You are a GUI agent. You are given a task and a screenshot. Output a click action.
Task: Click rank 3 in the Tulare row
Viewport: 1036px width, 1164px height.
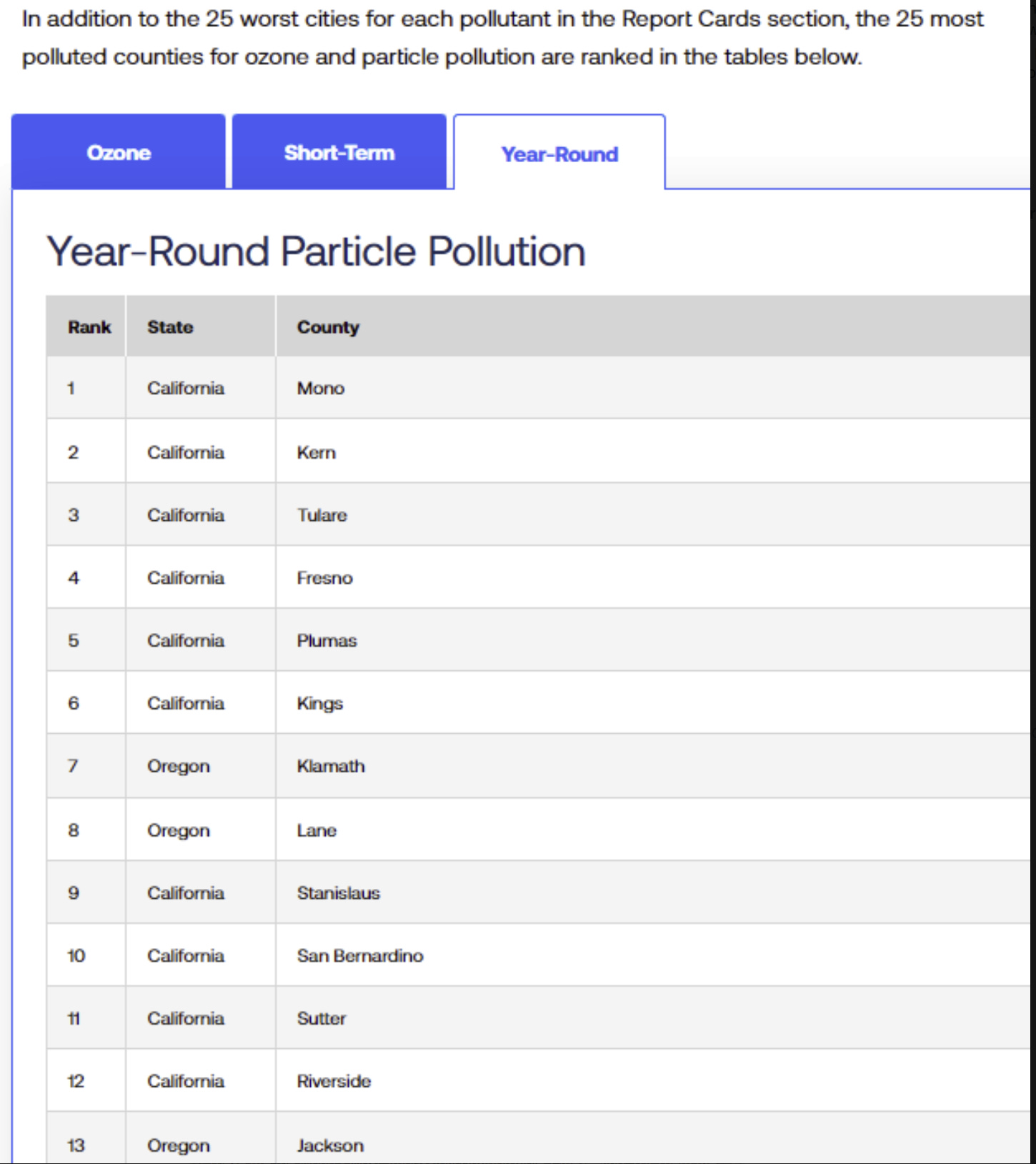pyautogui.click(x=73, y=515)
